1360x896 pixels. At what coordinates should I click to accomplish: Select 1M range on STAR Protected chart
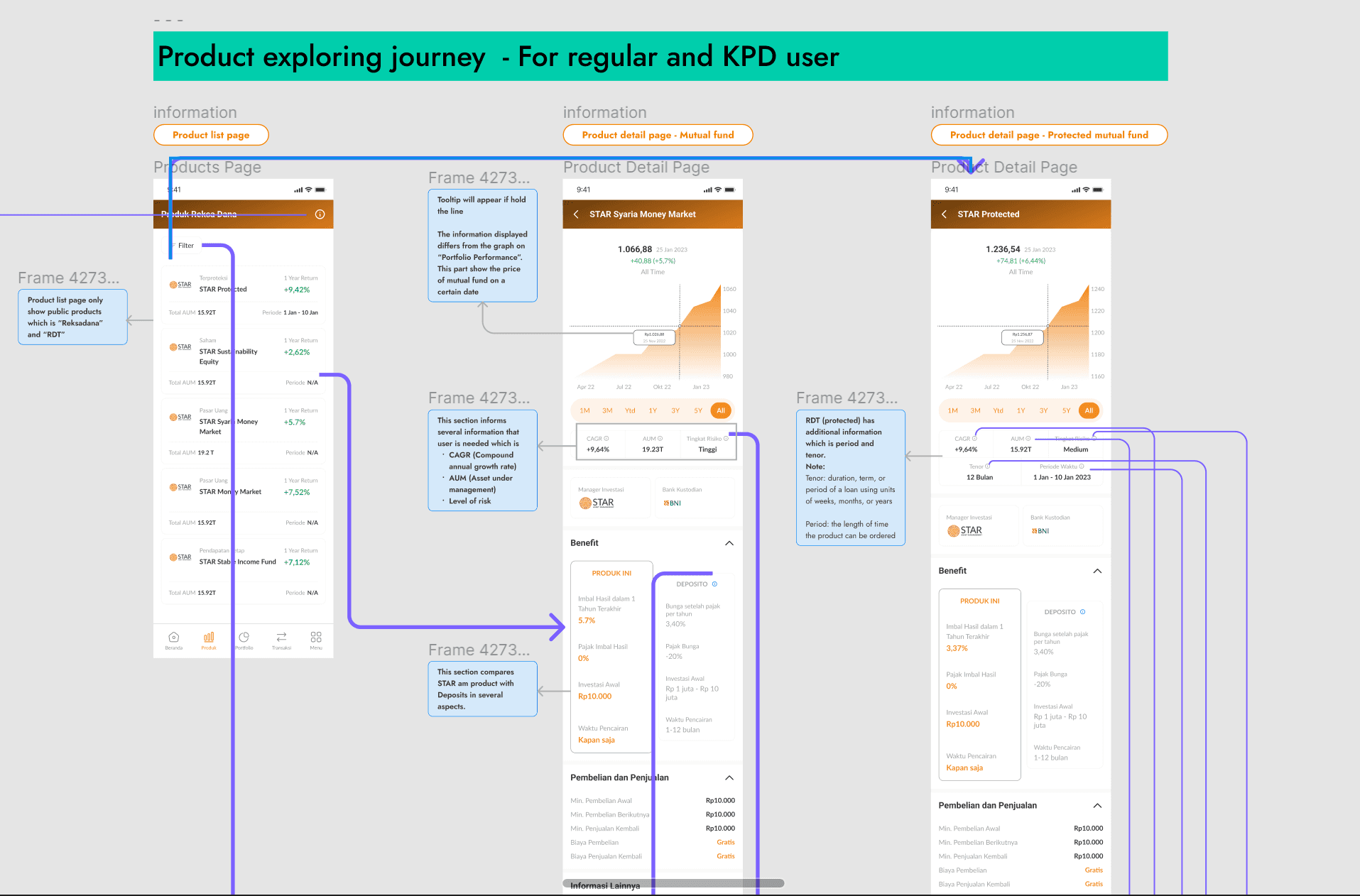(953, 410)
